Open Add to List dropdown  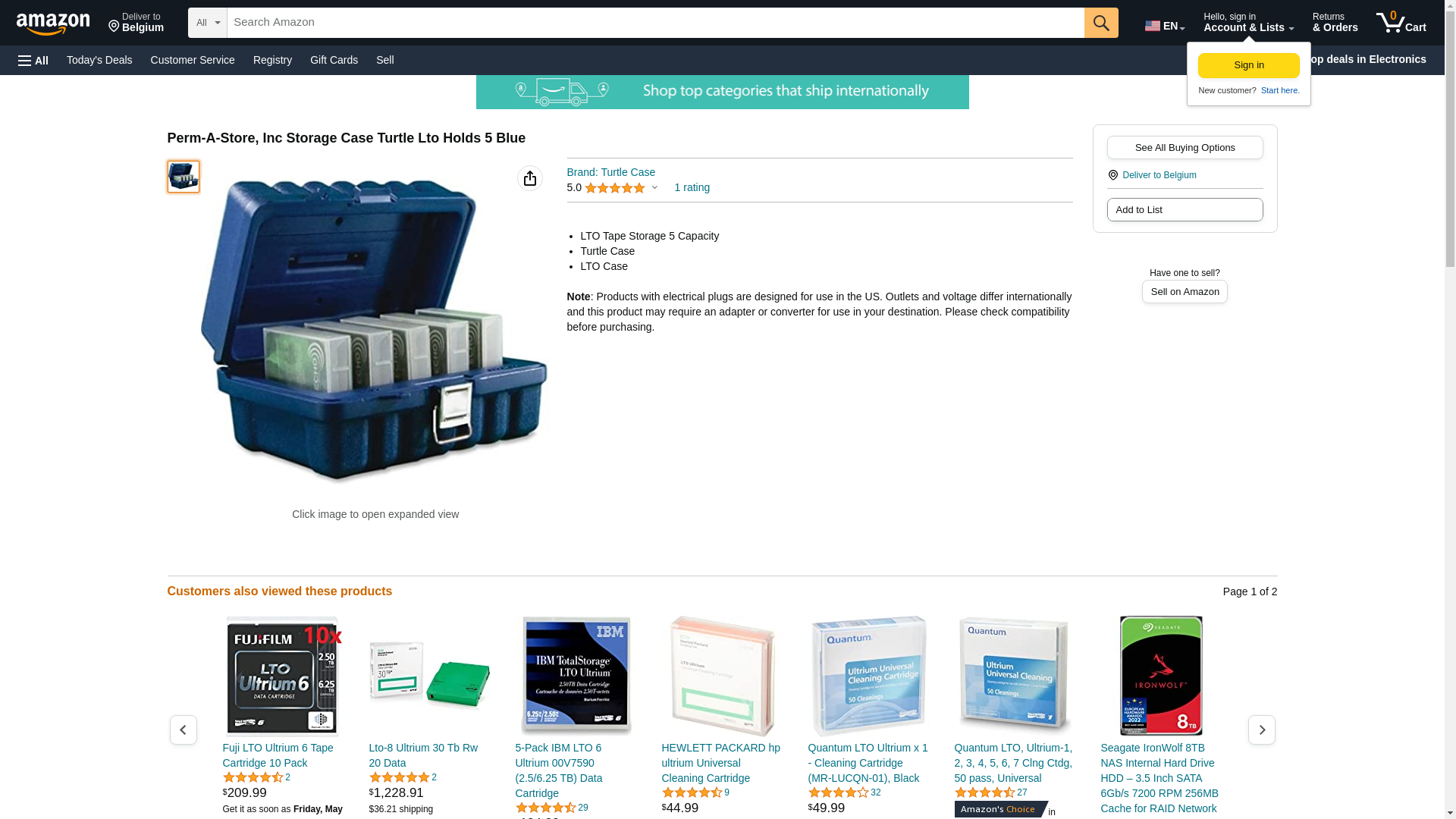point(1185,209)
